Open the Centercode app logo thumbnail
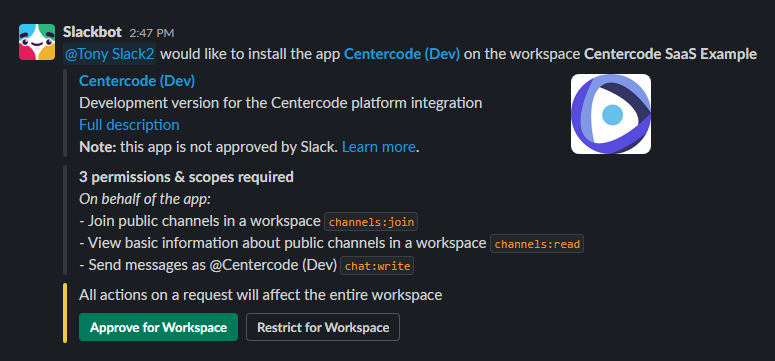 (x=611, y=114)
